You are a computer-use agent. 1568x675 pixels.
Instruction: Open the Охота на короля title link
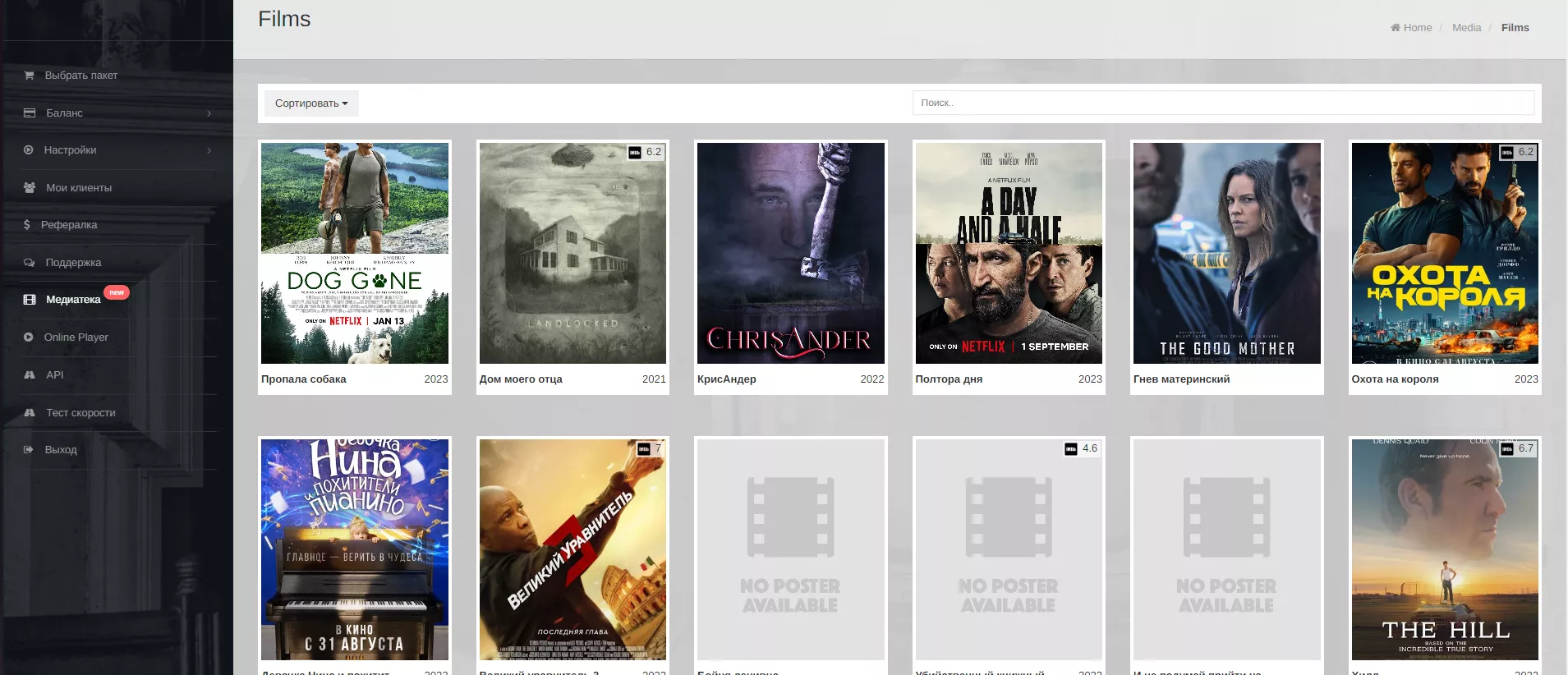click(x=1395, y=379)
